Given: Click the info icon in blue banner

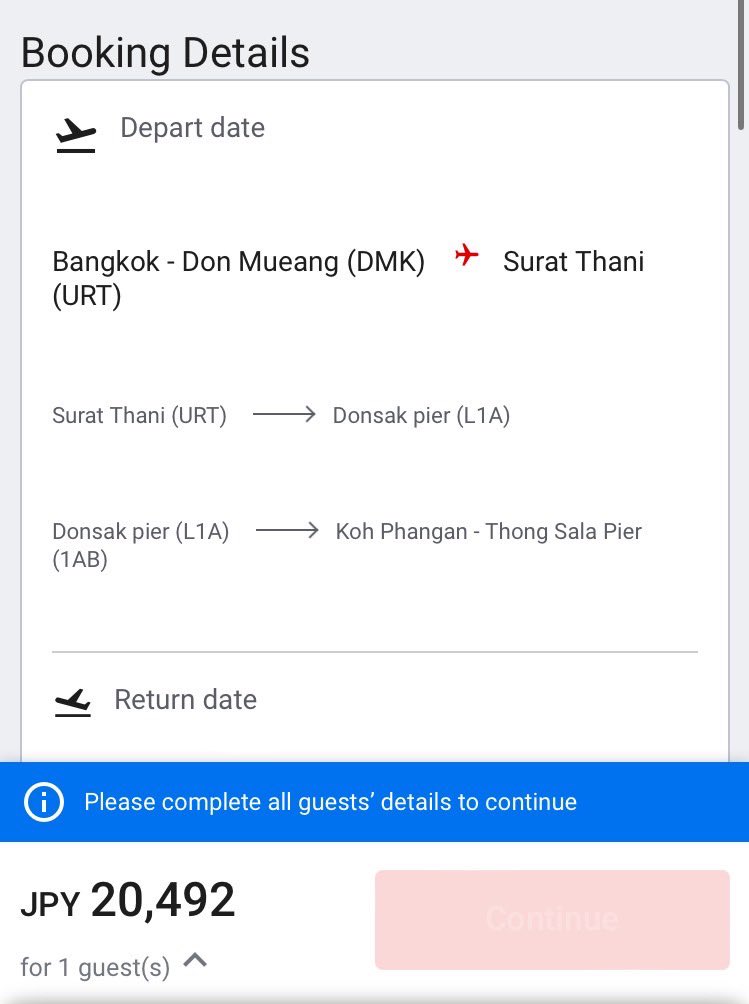Looking at the screenshot, I should tap(44, 802).
